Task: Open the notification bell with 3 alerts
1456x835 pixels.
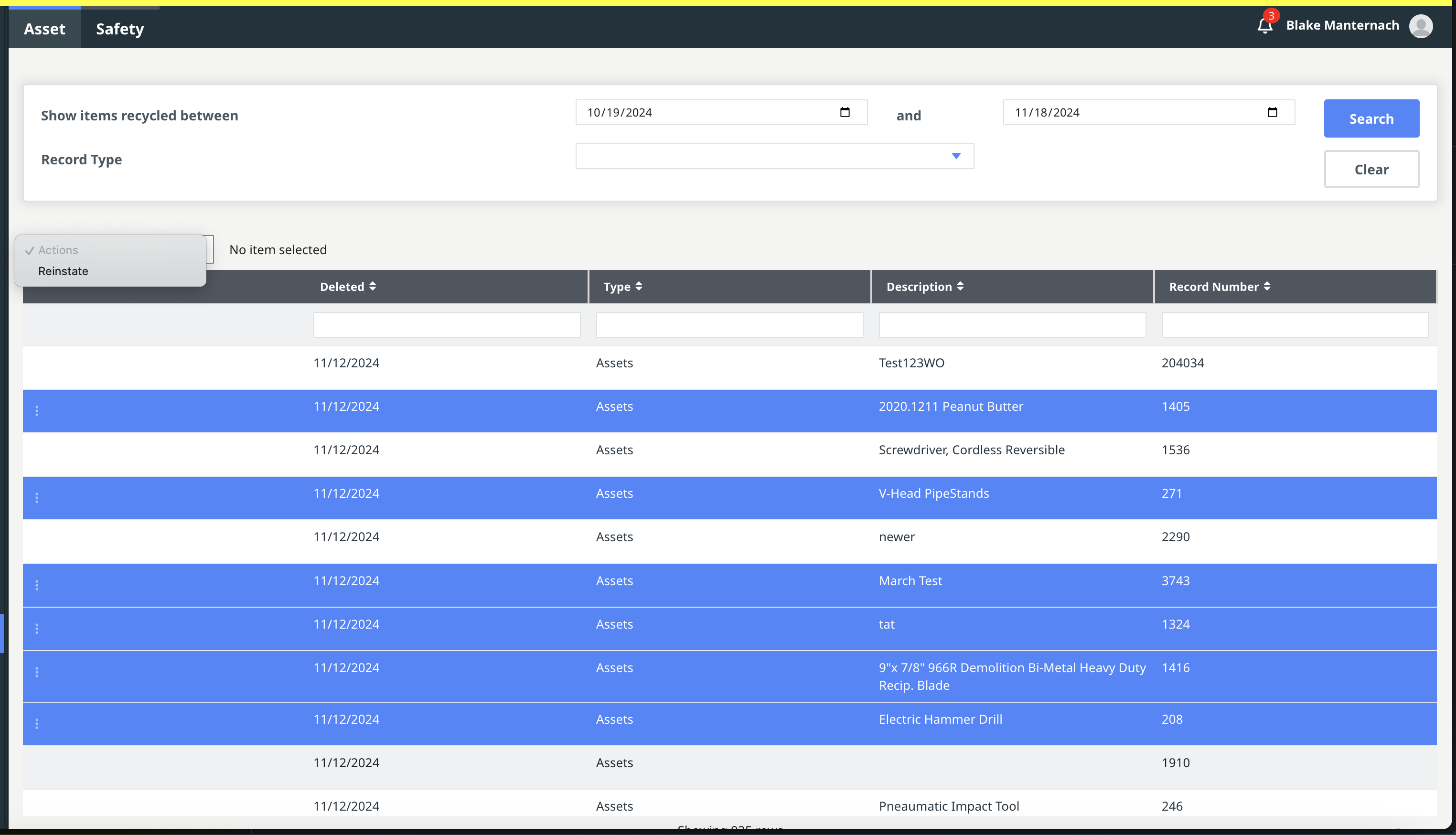Action: point(1265,26)
